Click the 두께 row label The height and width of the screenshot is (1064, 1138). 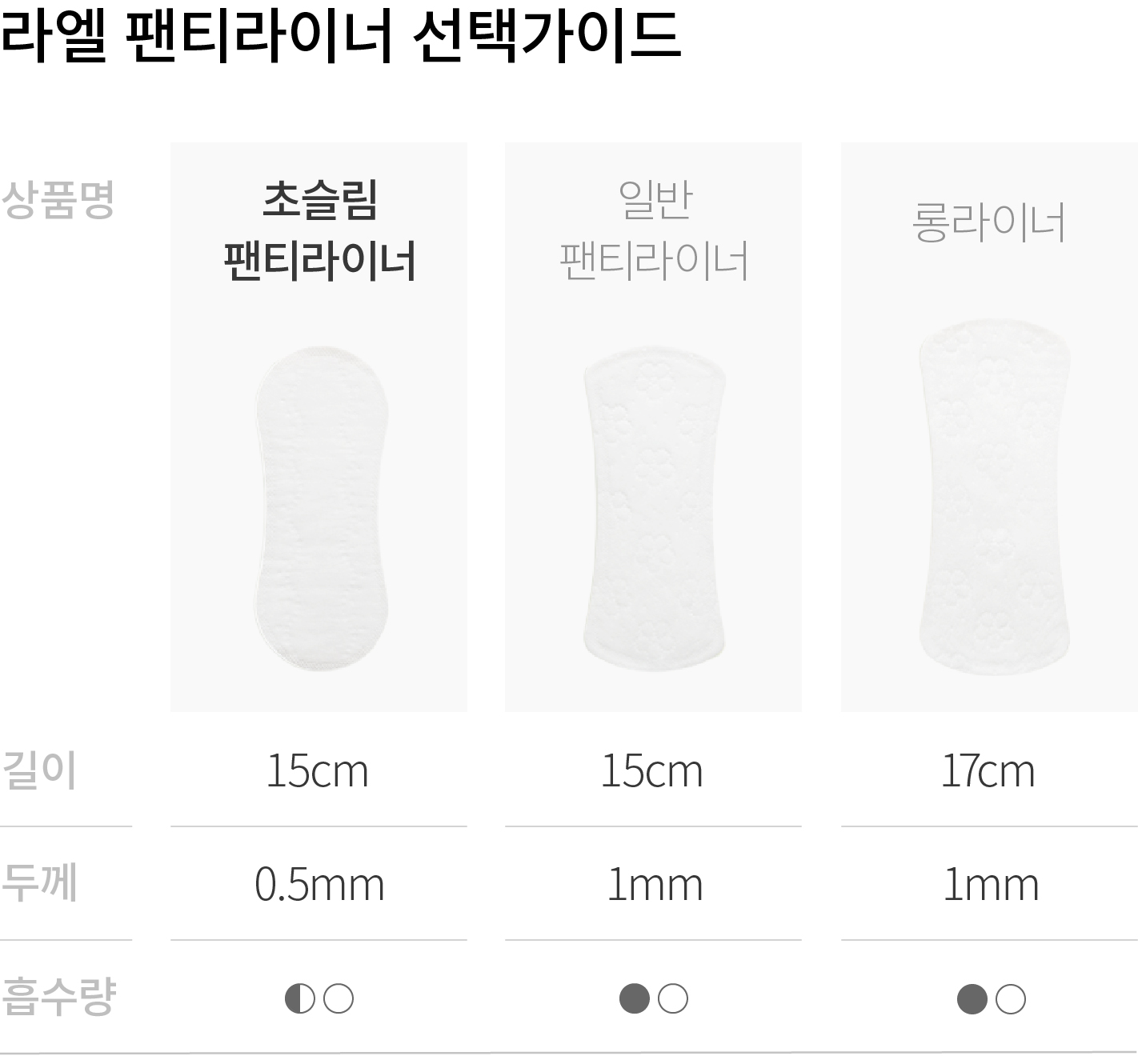coord(39,884)
